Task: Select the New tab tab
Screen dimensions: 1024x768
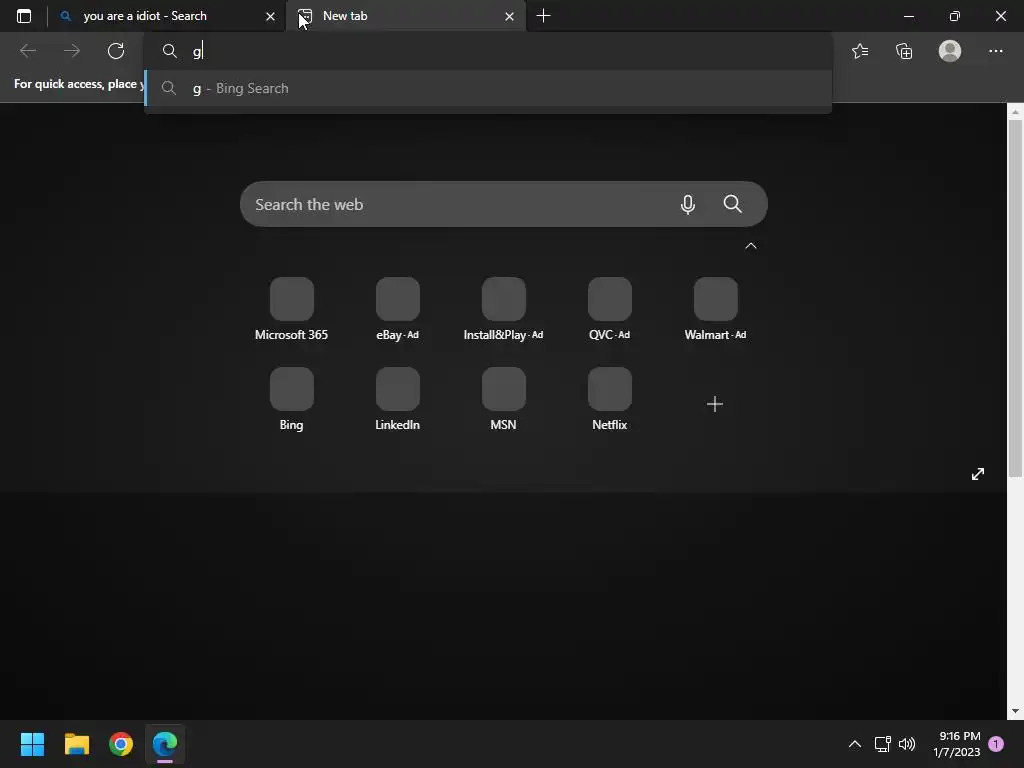Action: tap(405, 16)
